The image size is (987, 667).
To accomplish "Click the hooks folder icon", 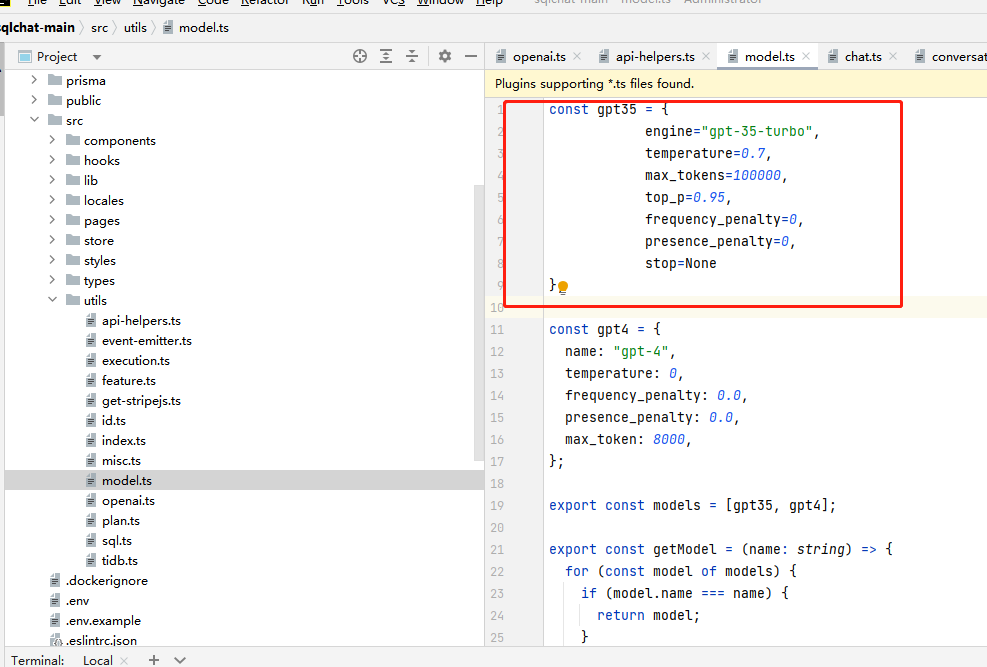I will (x=73, y=160).
